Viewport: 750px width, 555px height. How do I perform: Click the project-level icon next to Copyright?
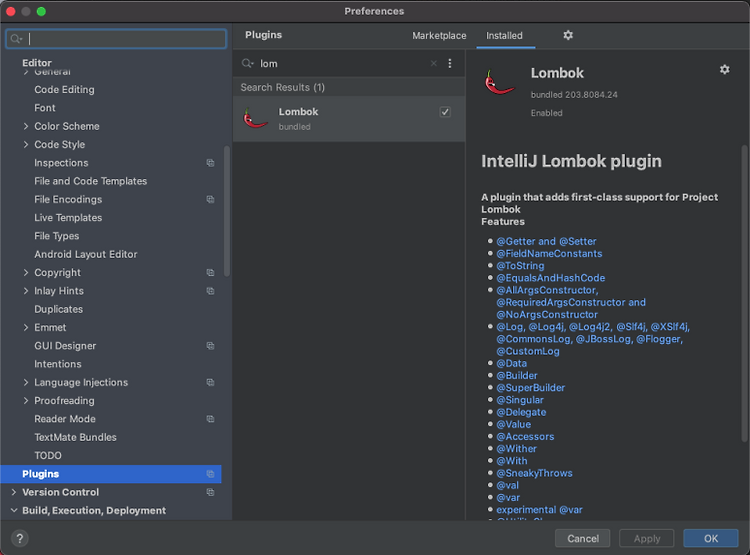[210, 272]
